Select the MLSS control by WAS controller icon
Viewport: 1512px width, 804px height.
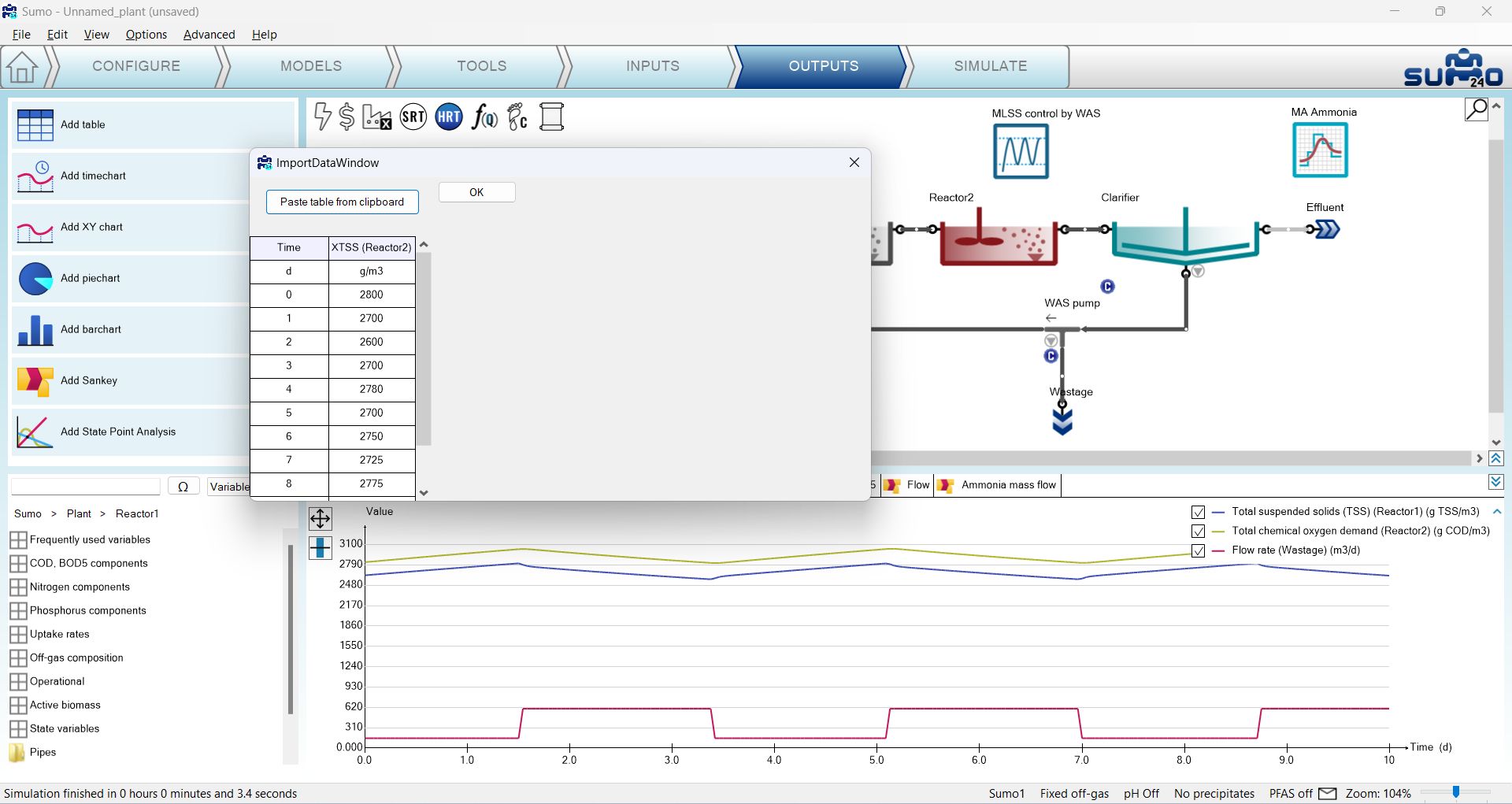tap(1021, 151)
